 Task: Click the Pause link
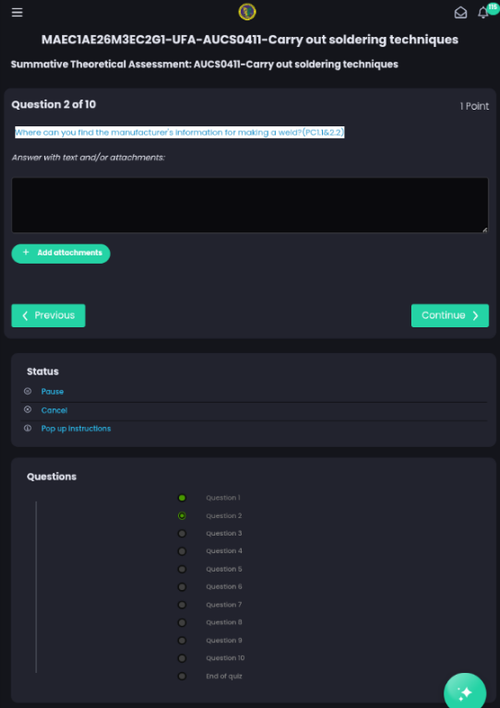click(52, 391)
